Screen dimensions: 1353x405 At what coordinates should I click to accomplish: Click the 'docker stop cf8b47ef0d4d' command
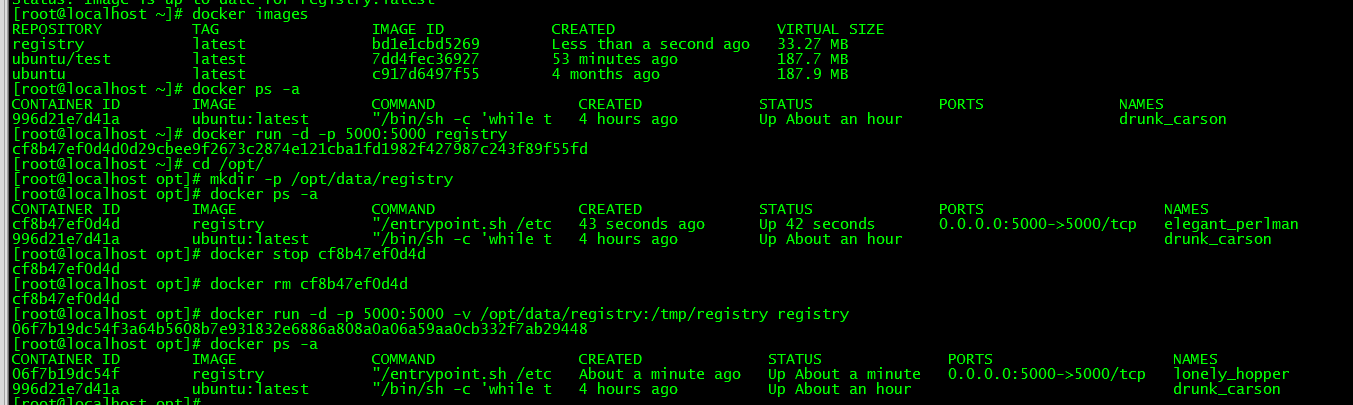[318, 254]
